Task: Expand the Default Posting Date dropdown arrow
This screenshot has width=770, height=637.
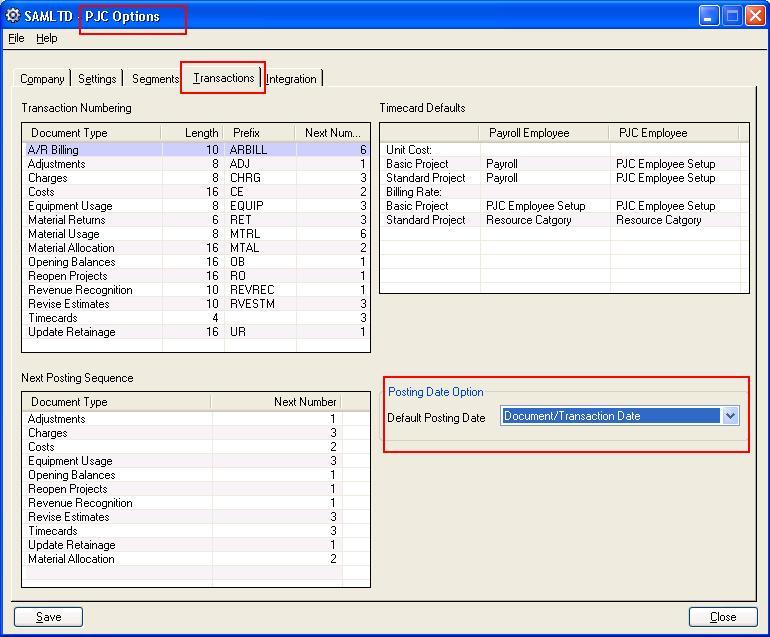Action: point(730,416)
